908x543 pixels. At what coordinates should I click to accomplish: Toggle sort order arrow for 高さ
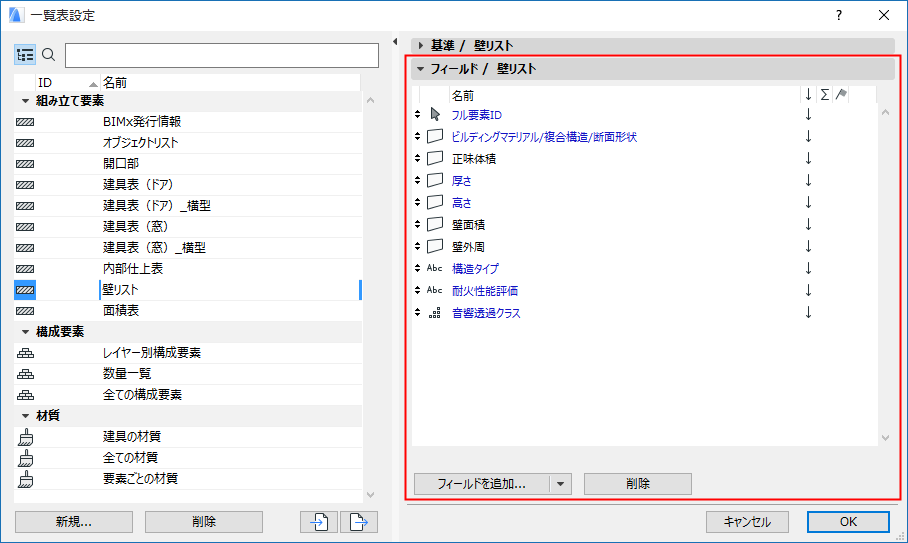coord(808,202)
